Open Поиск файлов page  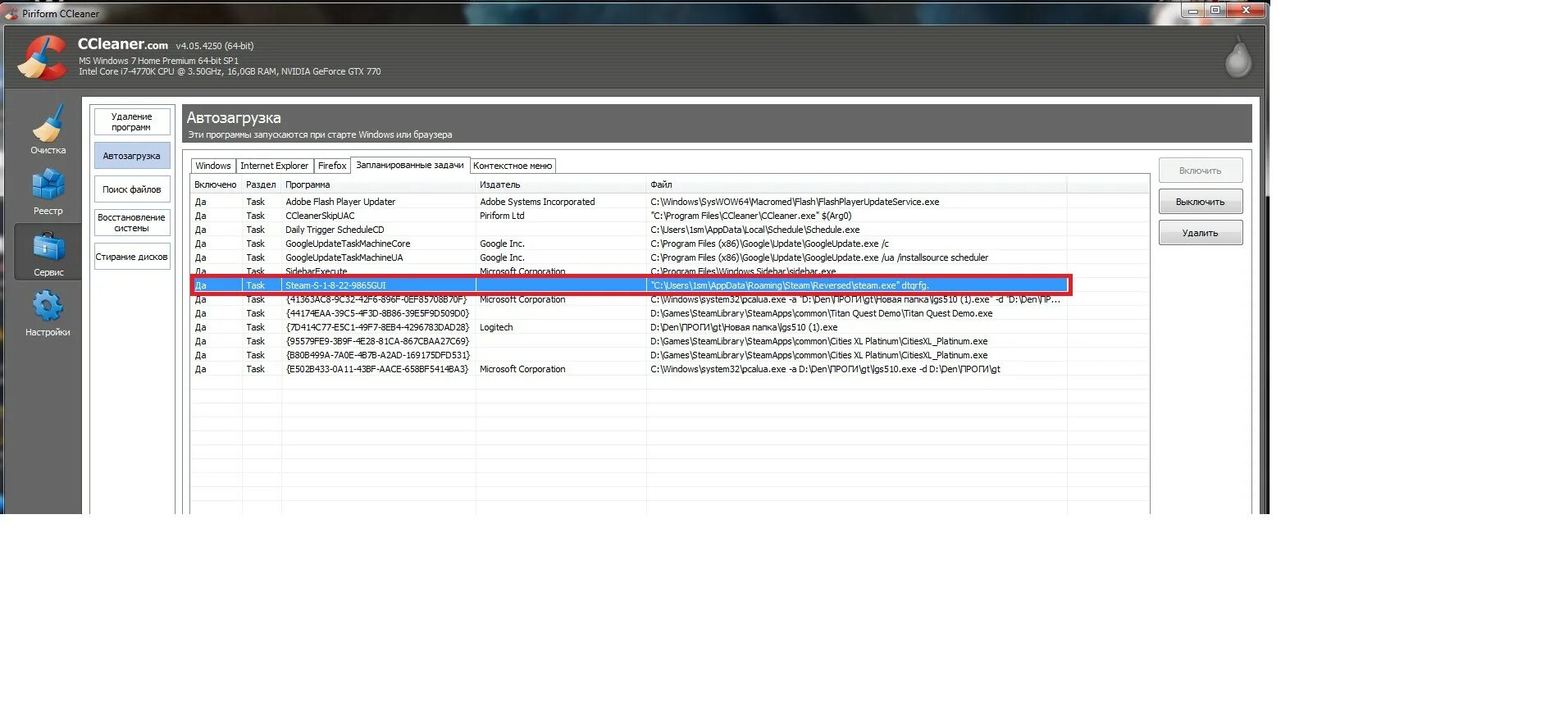pos(132,189)
